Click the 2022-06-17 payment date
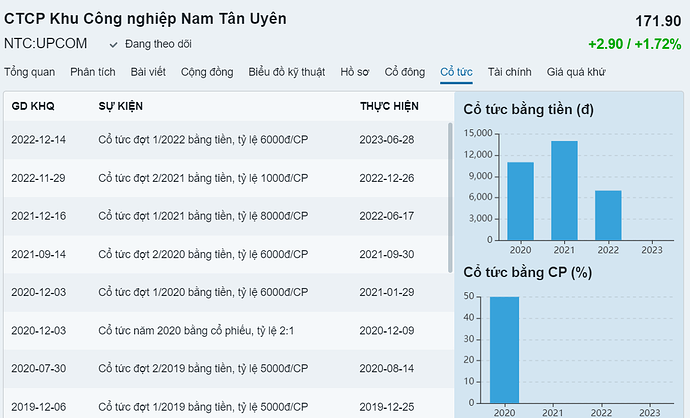The height and width of the screenshot is (418, 690). 387,216
